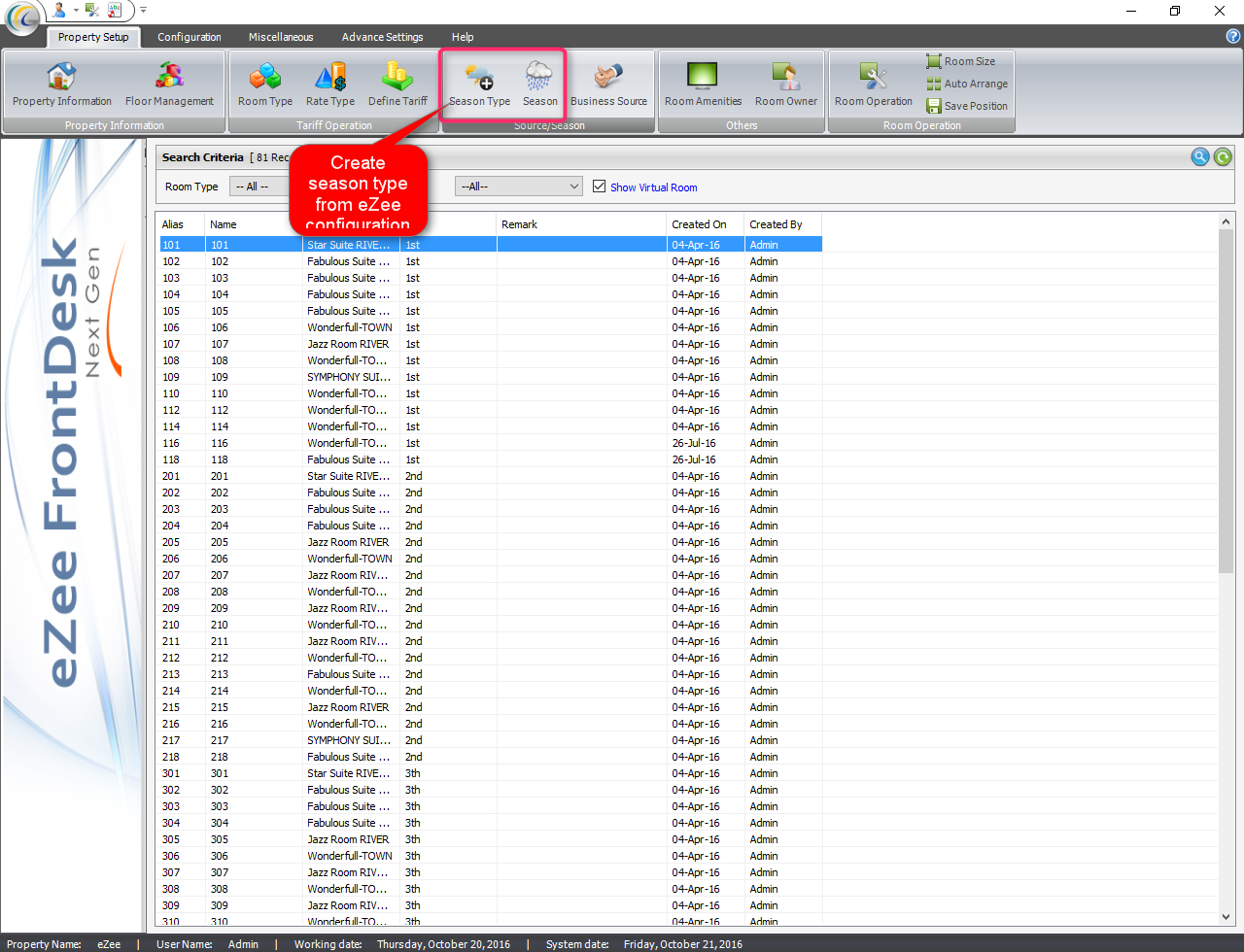Open Season Type configuration

[479, 85]
